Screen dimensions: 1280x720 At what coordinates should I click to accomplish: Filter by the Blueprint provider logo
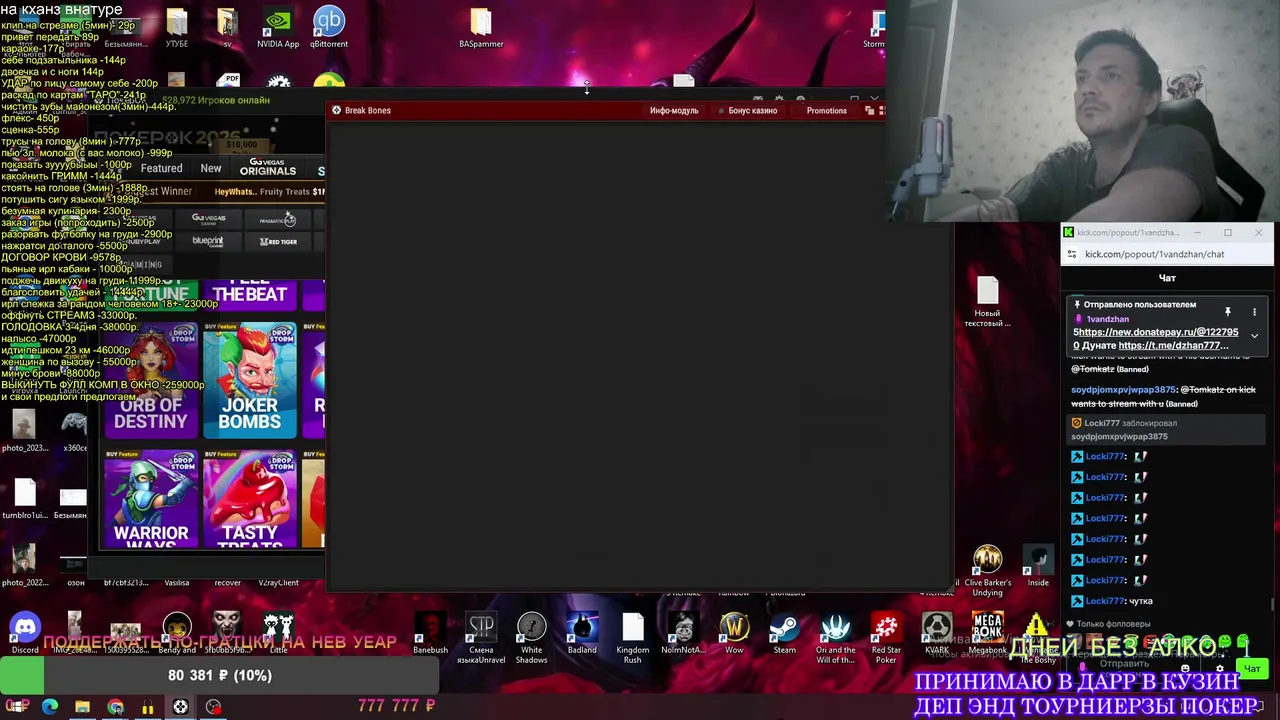pyautogui.click(x=208, y=241)
